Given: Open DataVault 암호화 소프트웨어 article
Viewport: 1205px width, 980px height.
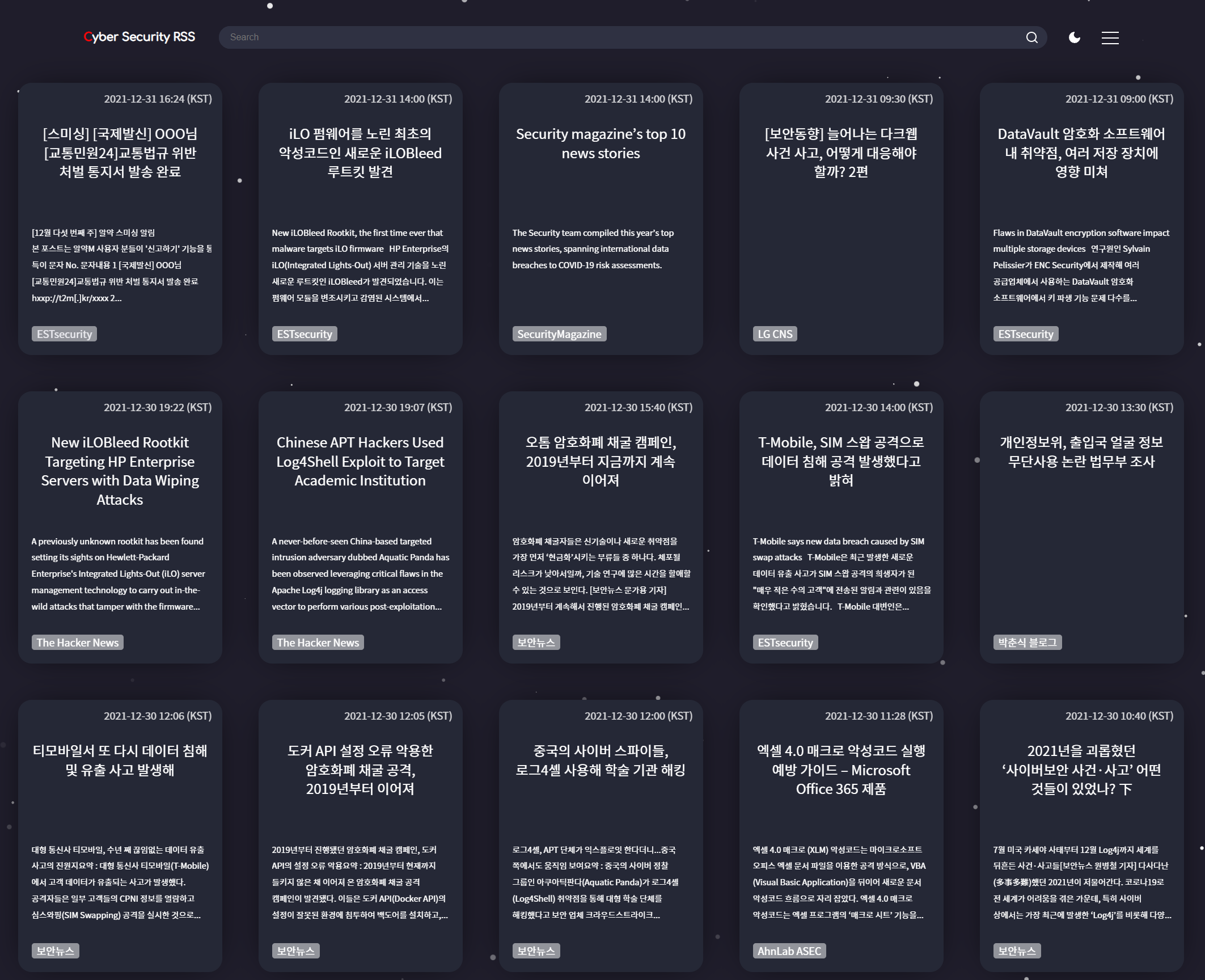Looking at the screenshot, I should (x=1081, y=153).
